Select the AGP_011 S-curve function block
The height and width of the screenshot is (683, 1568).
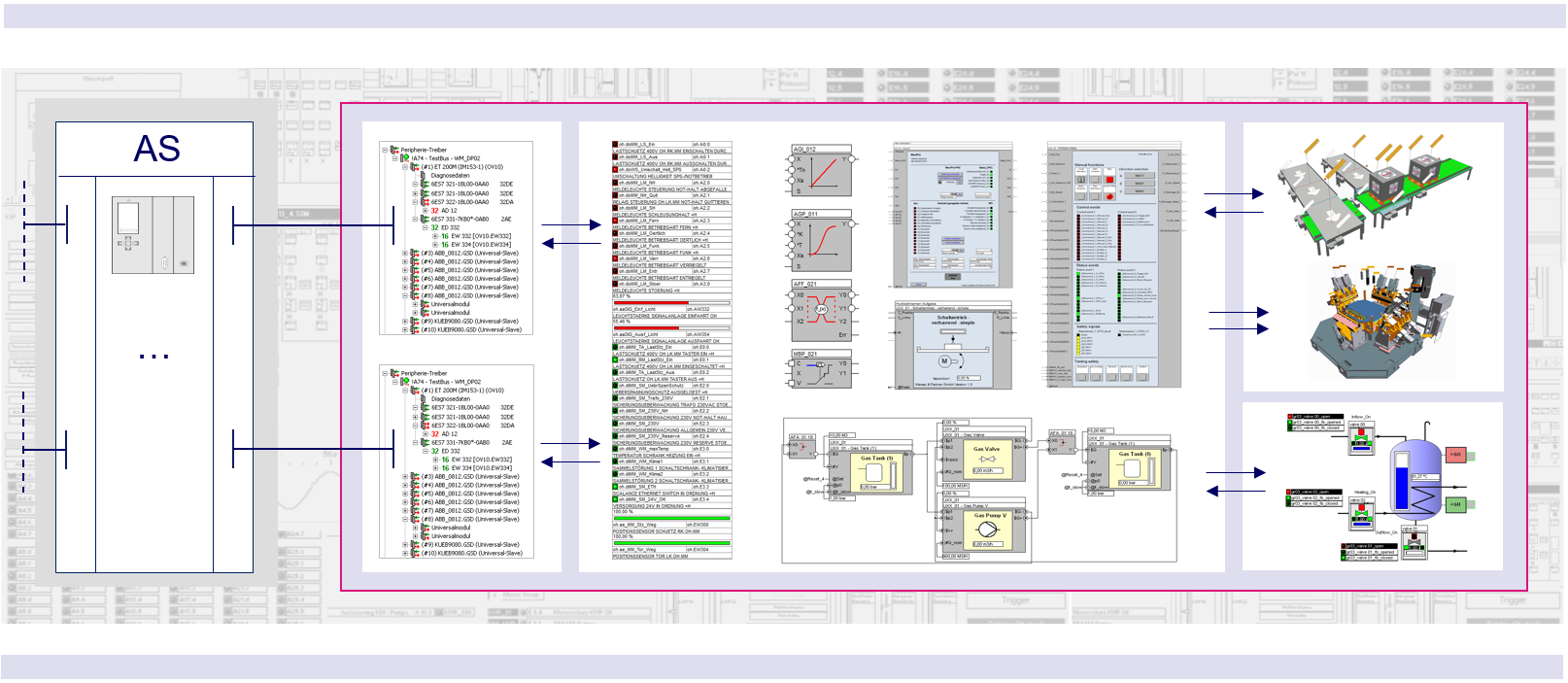821,242
